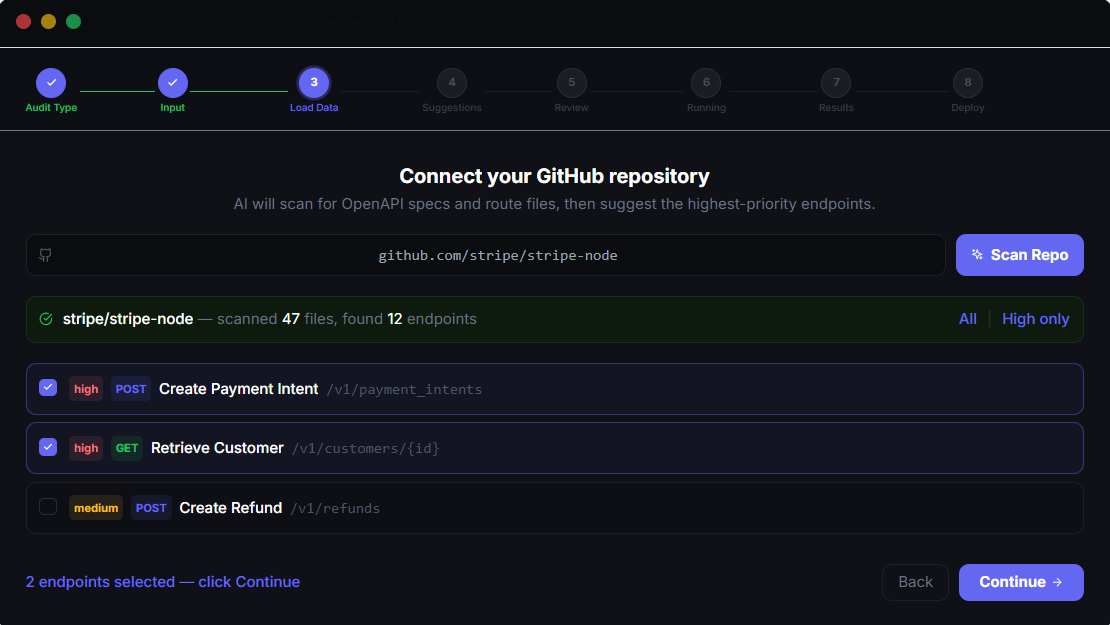Click the high badge on Create Payment Intent
This screenshot has height=625, width=1110.
point(86,389)
